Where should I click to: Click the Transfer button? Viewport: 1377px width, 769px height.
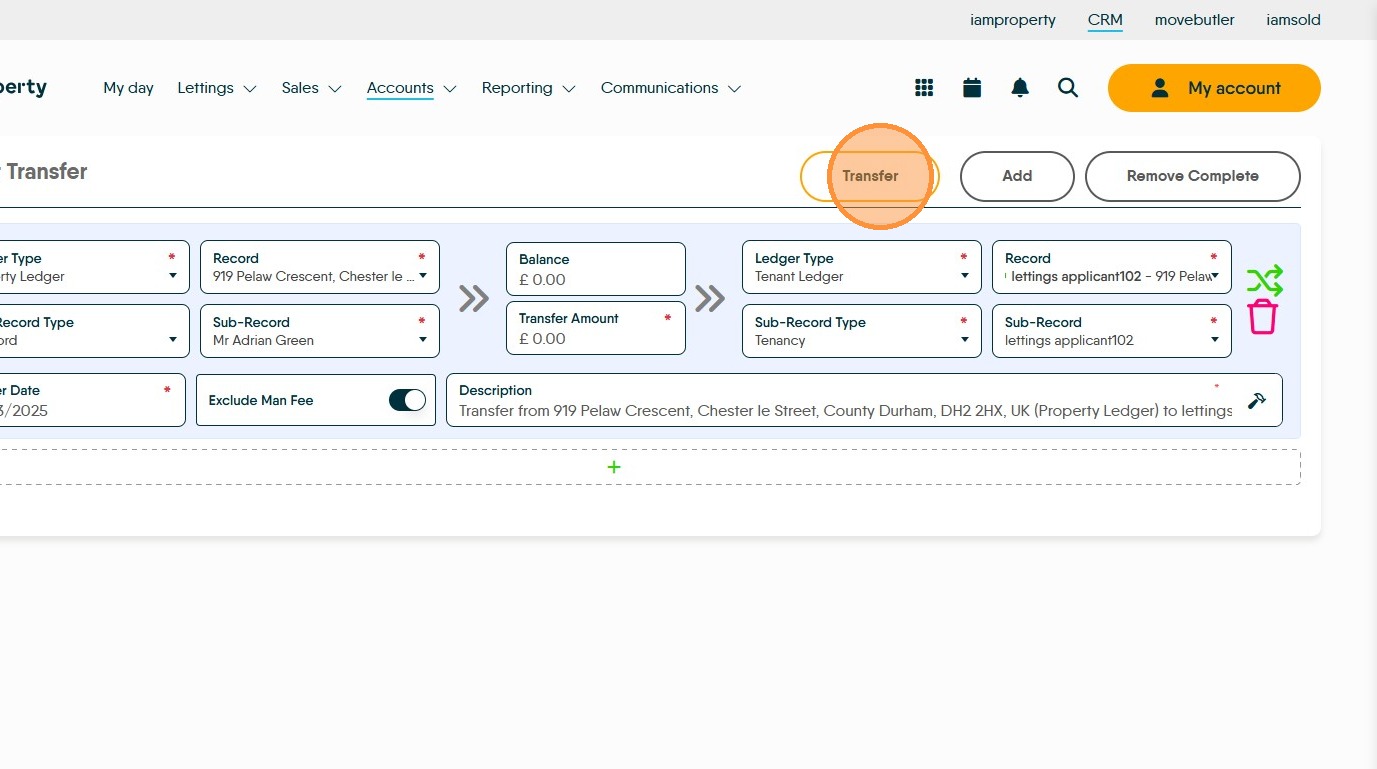click(x=870, y=176)
